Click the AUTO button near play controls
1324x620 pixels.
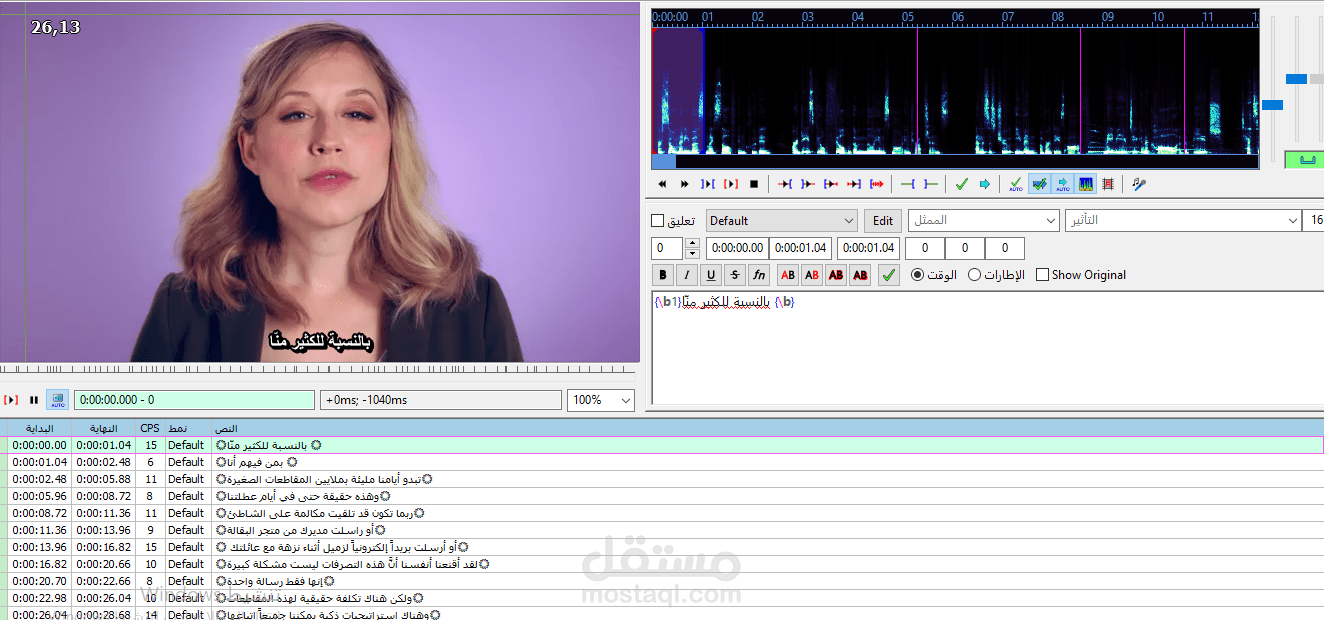coord(57,399)
